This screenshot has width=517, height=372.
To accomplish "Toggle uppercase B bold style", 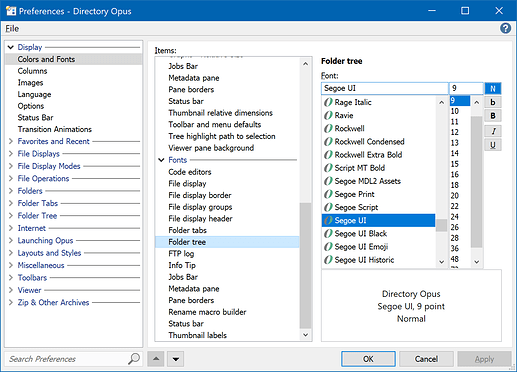I will coord(493,116).
